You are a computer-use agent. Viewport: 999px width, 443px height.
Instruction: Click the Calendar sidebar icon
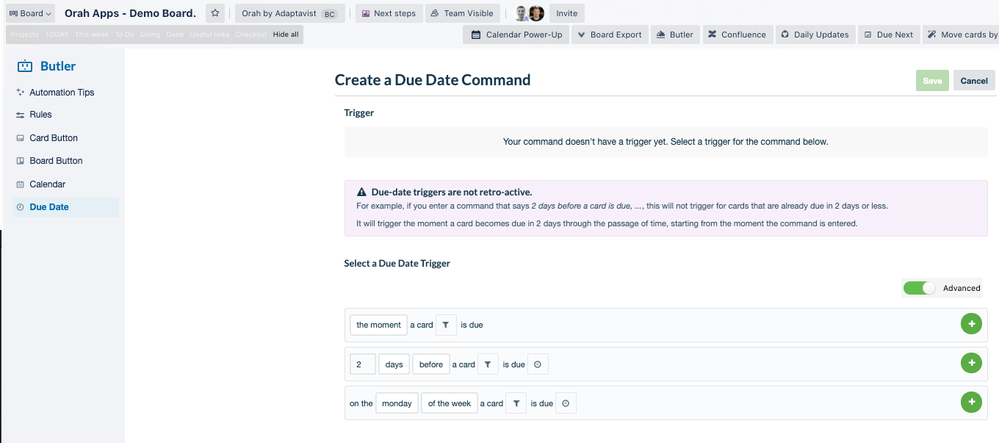click(20, 184)
